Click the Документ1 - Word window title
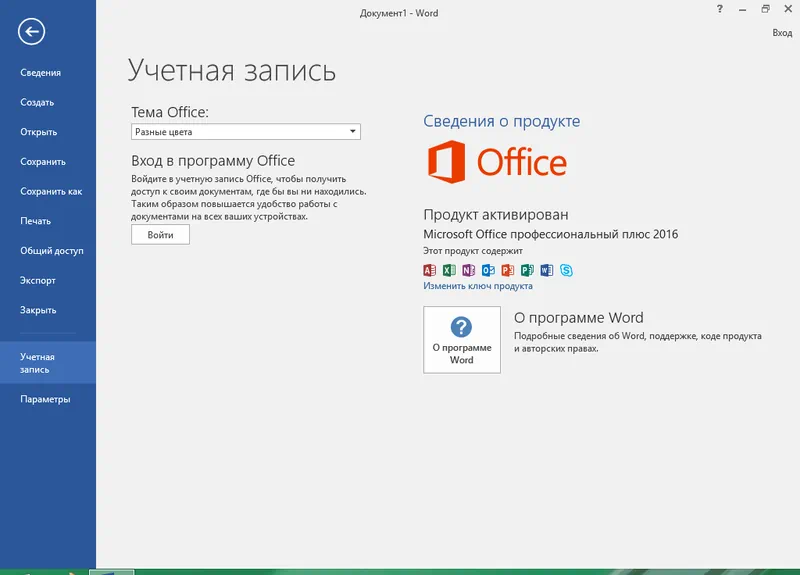Viewport: 800px width, 575px height. point(398,13)
